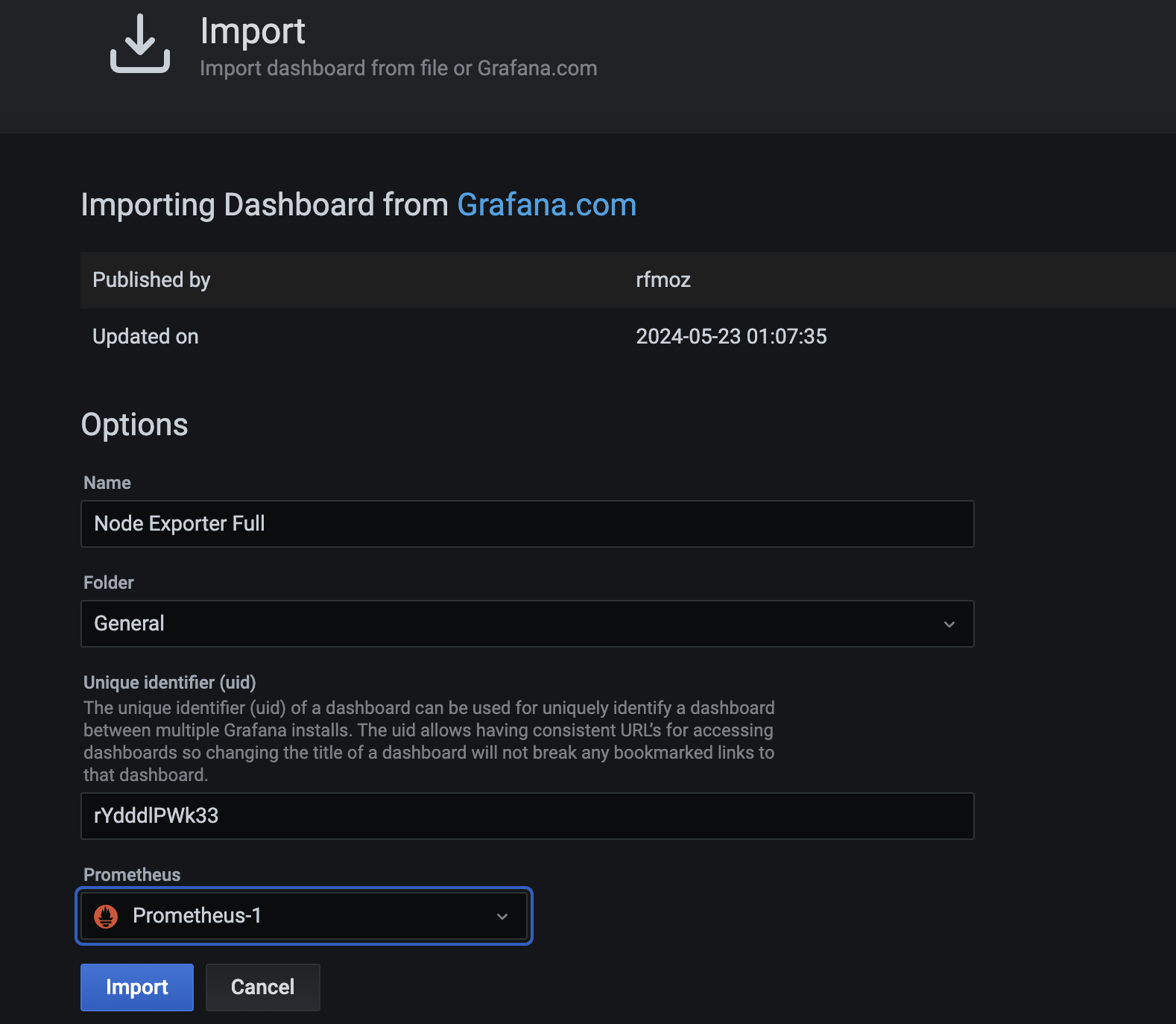Edit the Name field 'Node Exporter Full'
The width and height of the screenshot is (1176, 1024).
(x=527, y=524)
